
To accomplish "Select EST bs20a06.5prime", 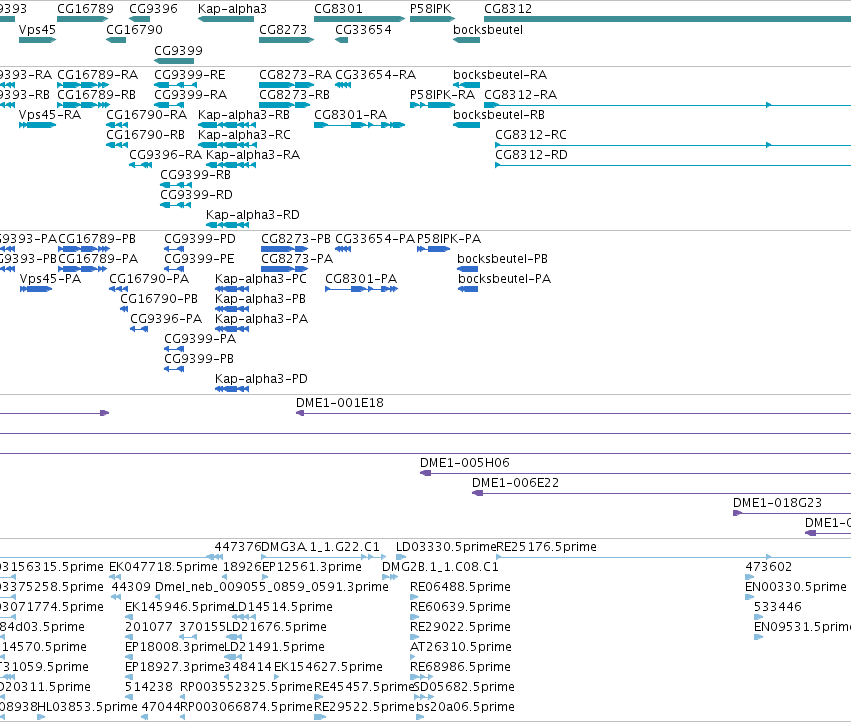I will click(466, 707).
